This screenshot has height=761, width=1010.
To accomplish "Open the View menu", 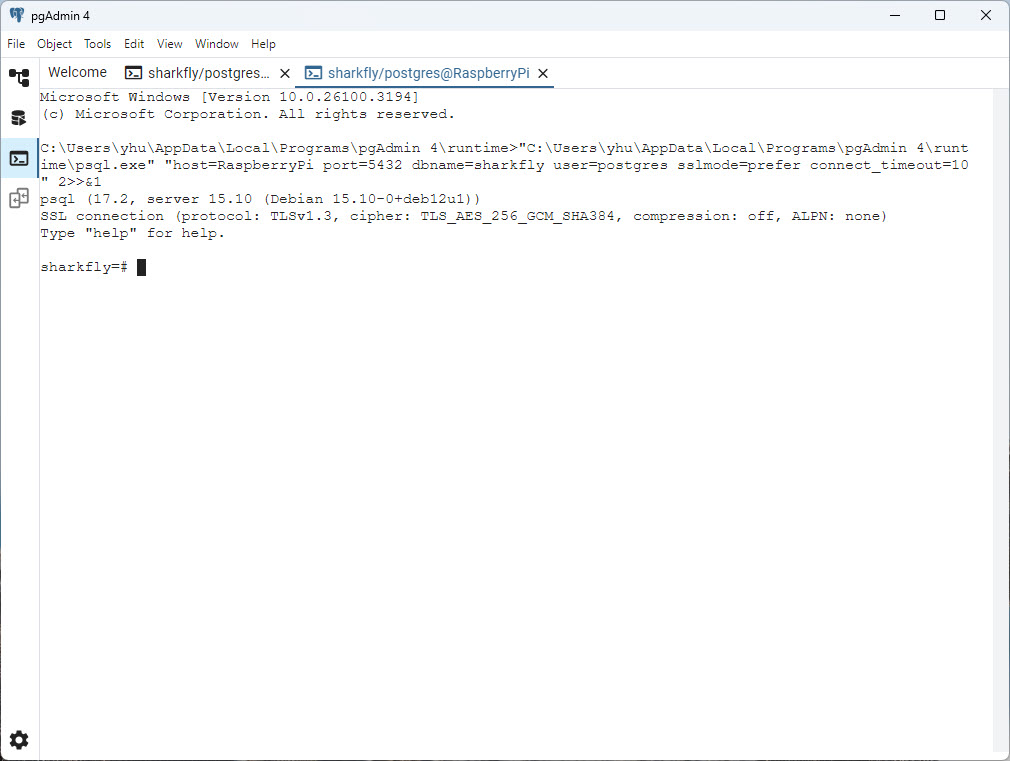I will pos(169,44).
